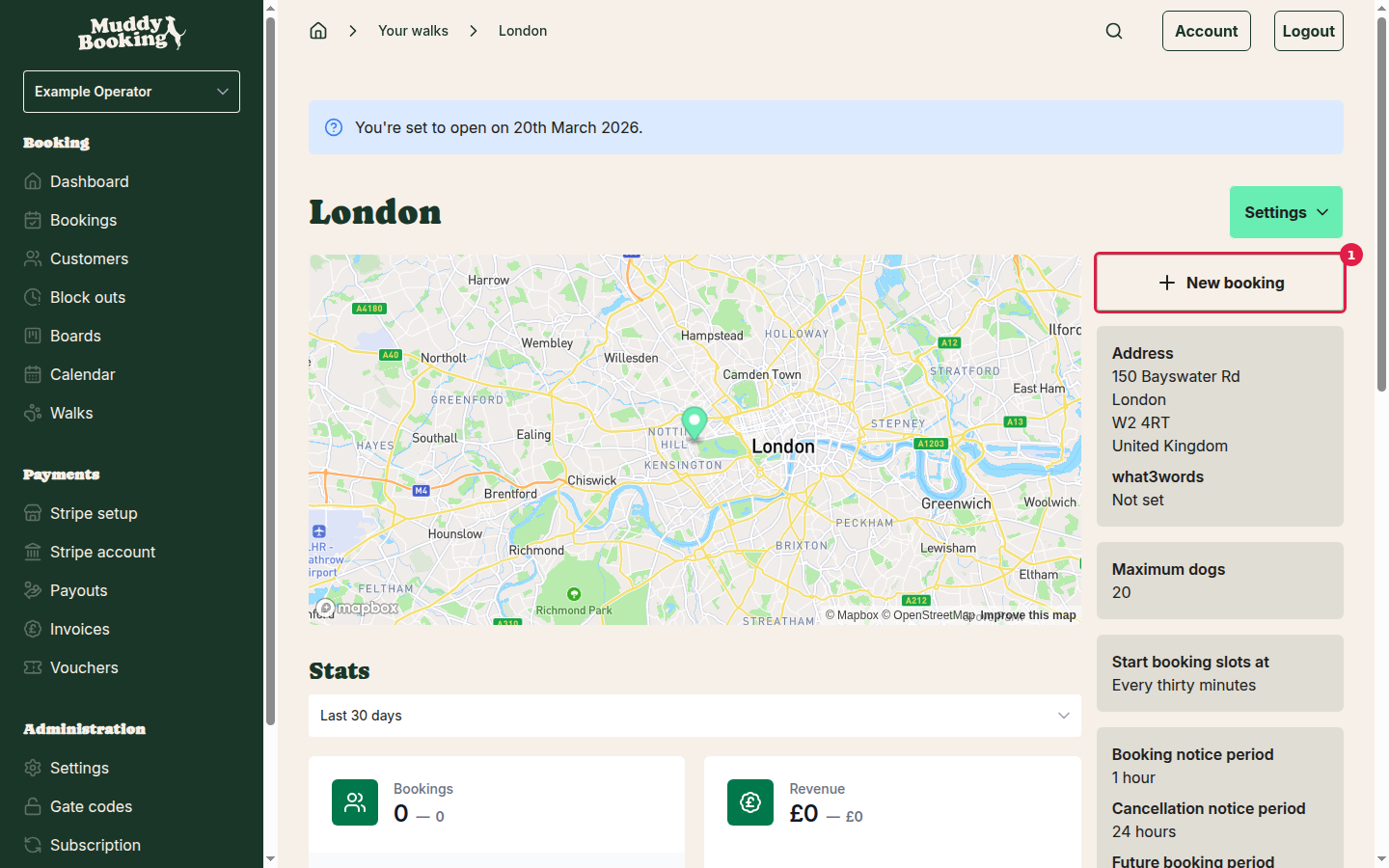Viewport: 1389px width, 868px height.
Task: Open Stripe setup under Payments
Action: point(93,513)
